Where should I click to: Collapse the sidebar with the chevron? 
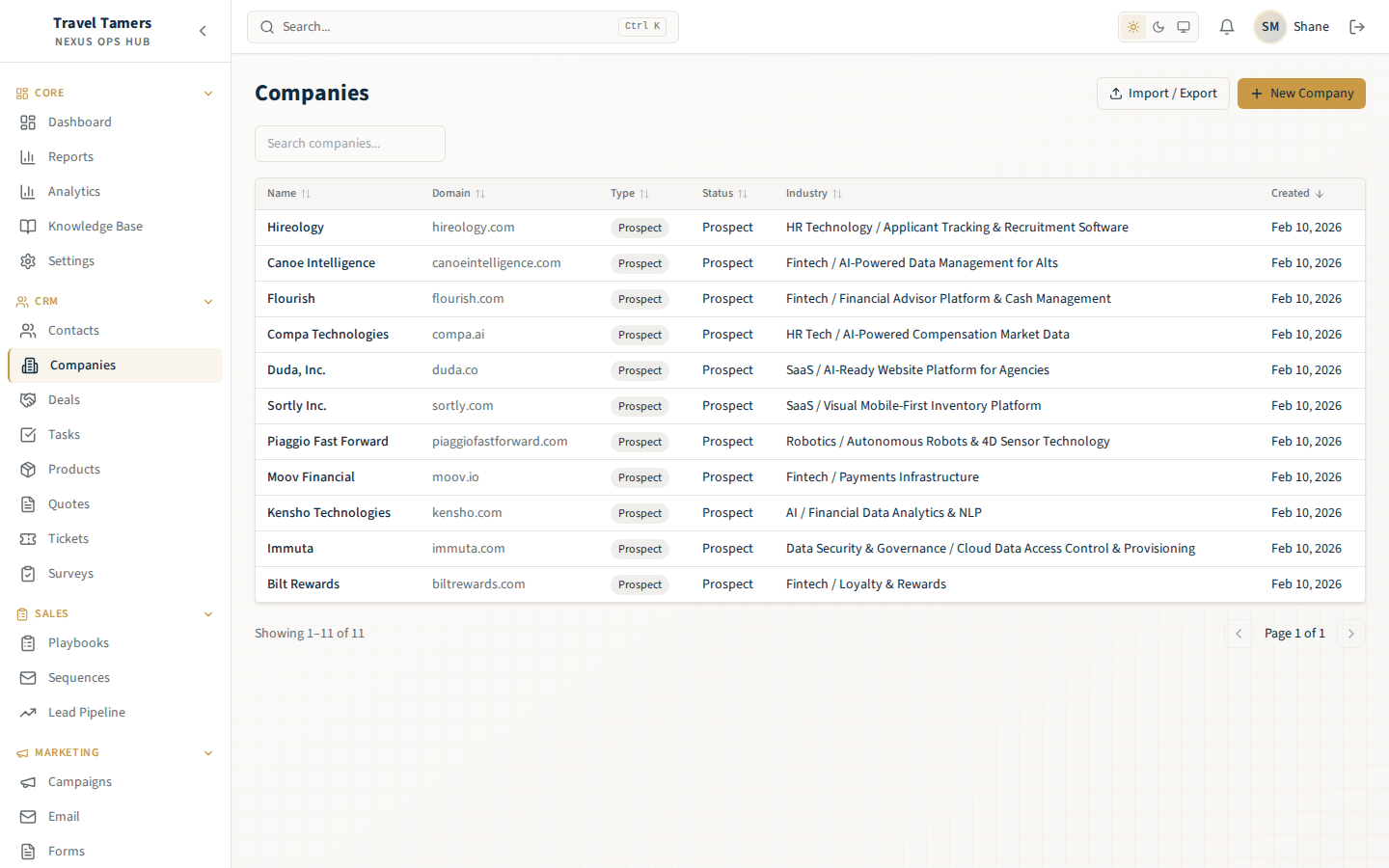pos(203,30)
